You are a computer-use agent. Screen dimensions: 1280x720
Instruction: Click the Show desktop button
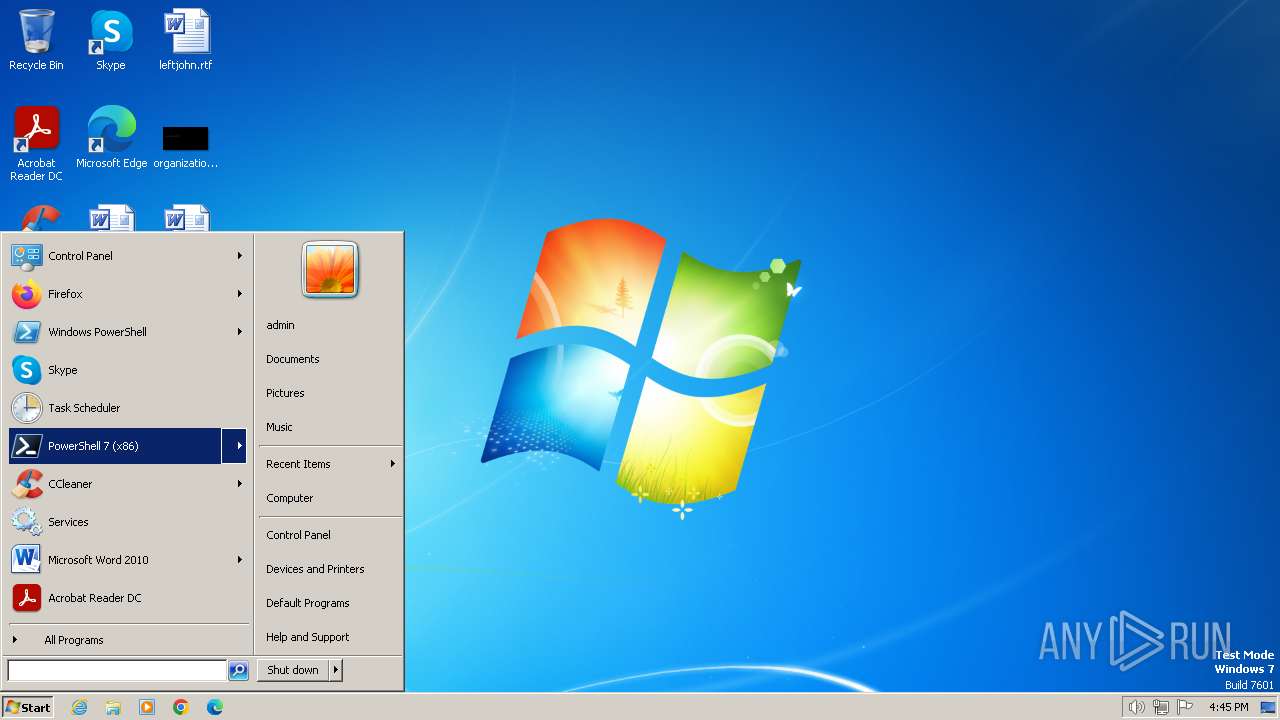[x=1268, y=707]
